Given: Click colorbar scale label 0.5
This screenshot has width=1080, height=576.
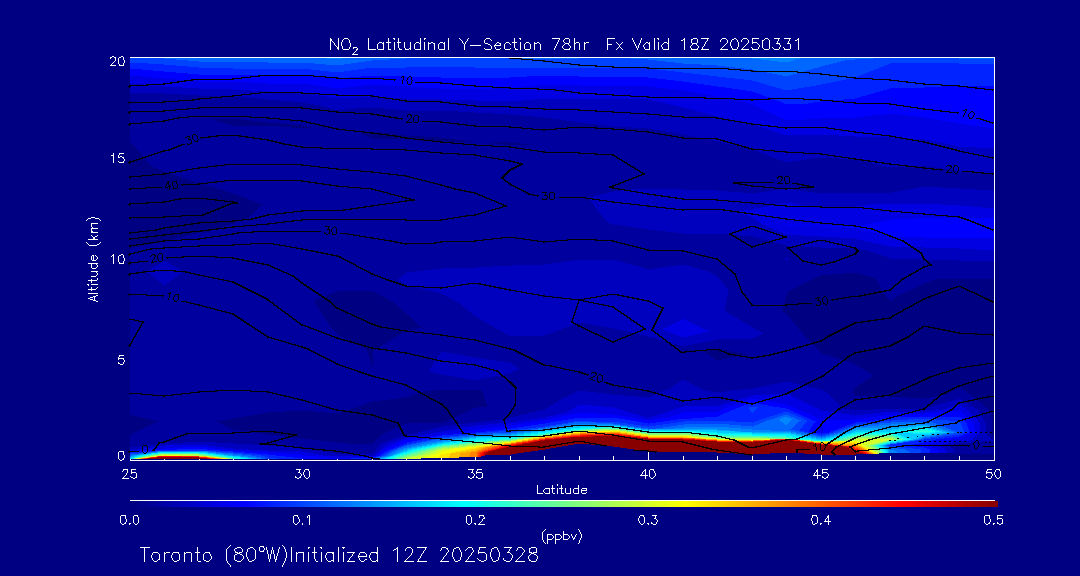Looking at the screenshot, I should coord(992,521).
